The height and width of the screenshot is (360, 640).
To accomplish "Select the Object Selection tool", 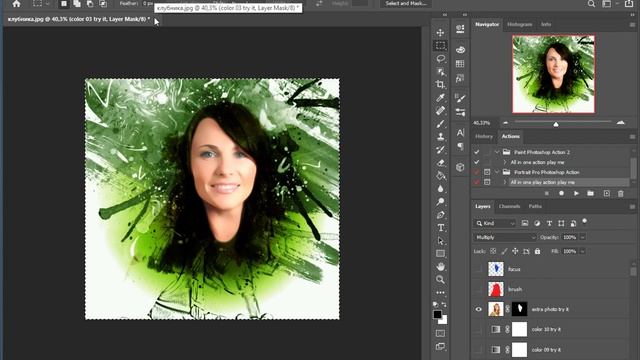I will (440, 71).
